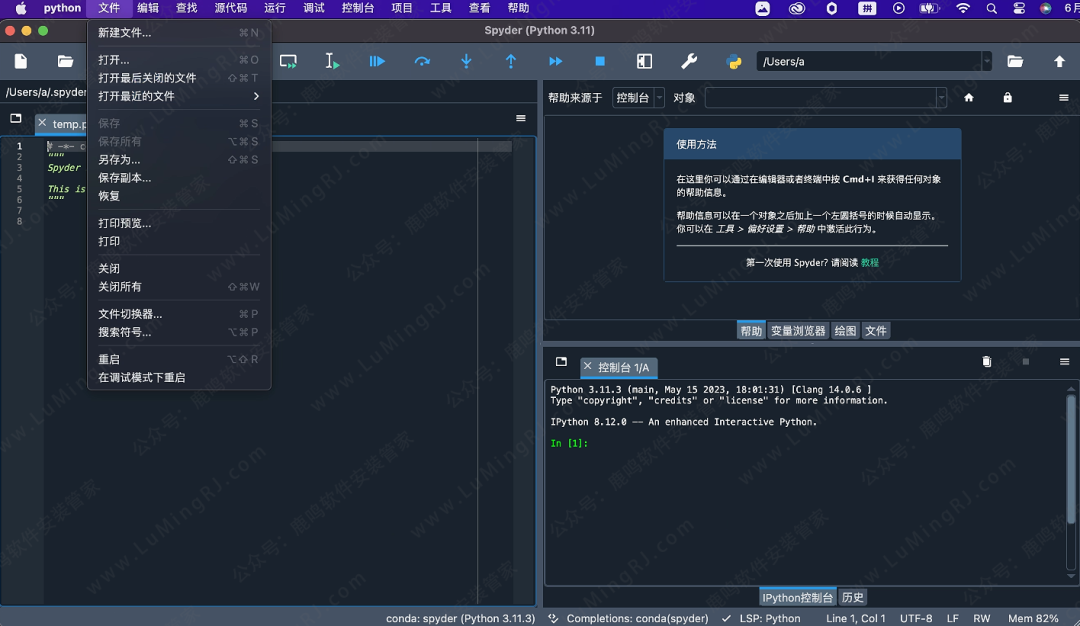
Task: Switch to the 变量浏览器 tab
Action: 798,331
